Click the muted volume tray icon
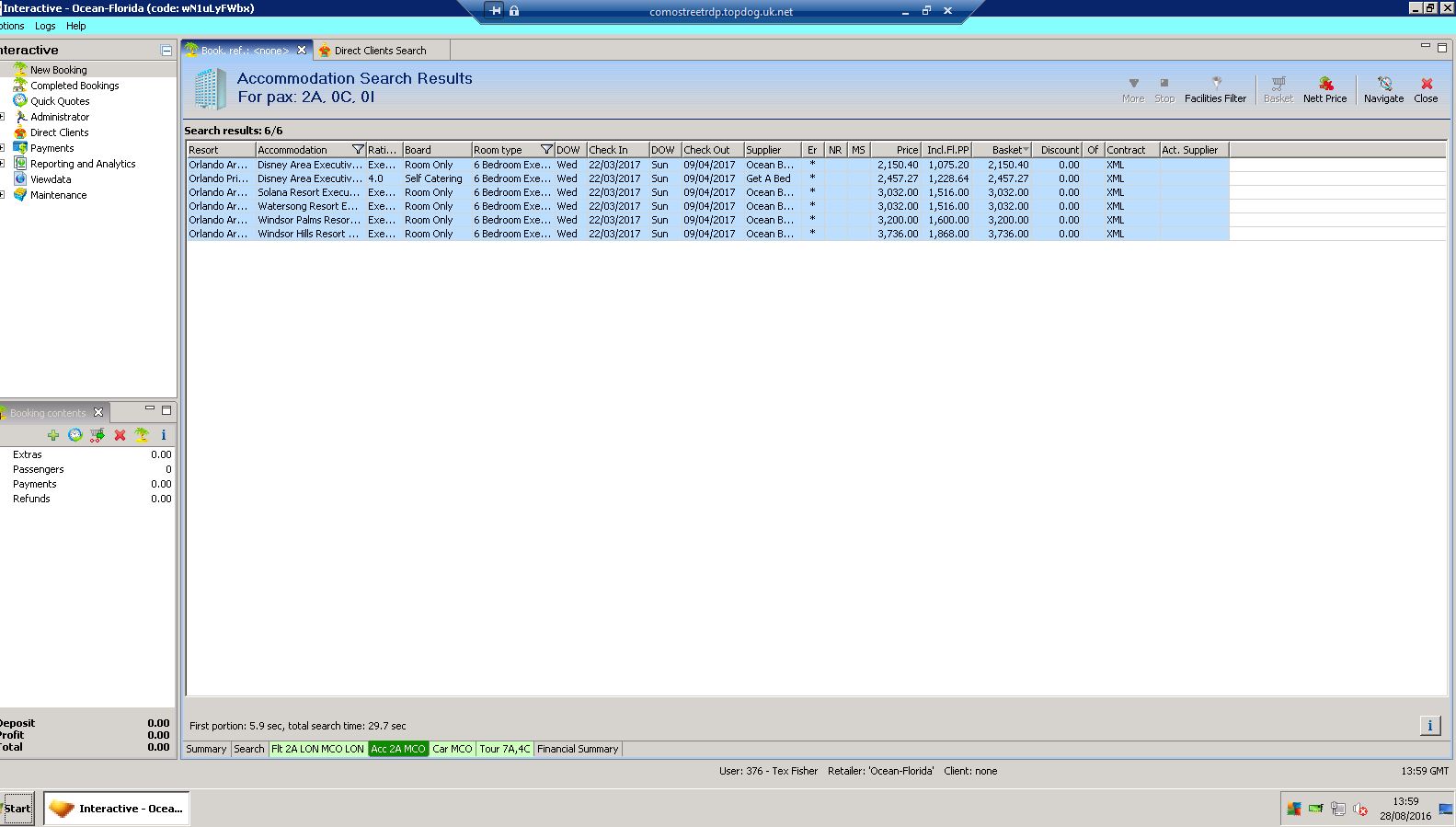 pyautogui.click(x=1360, y=810)
